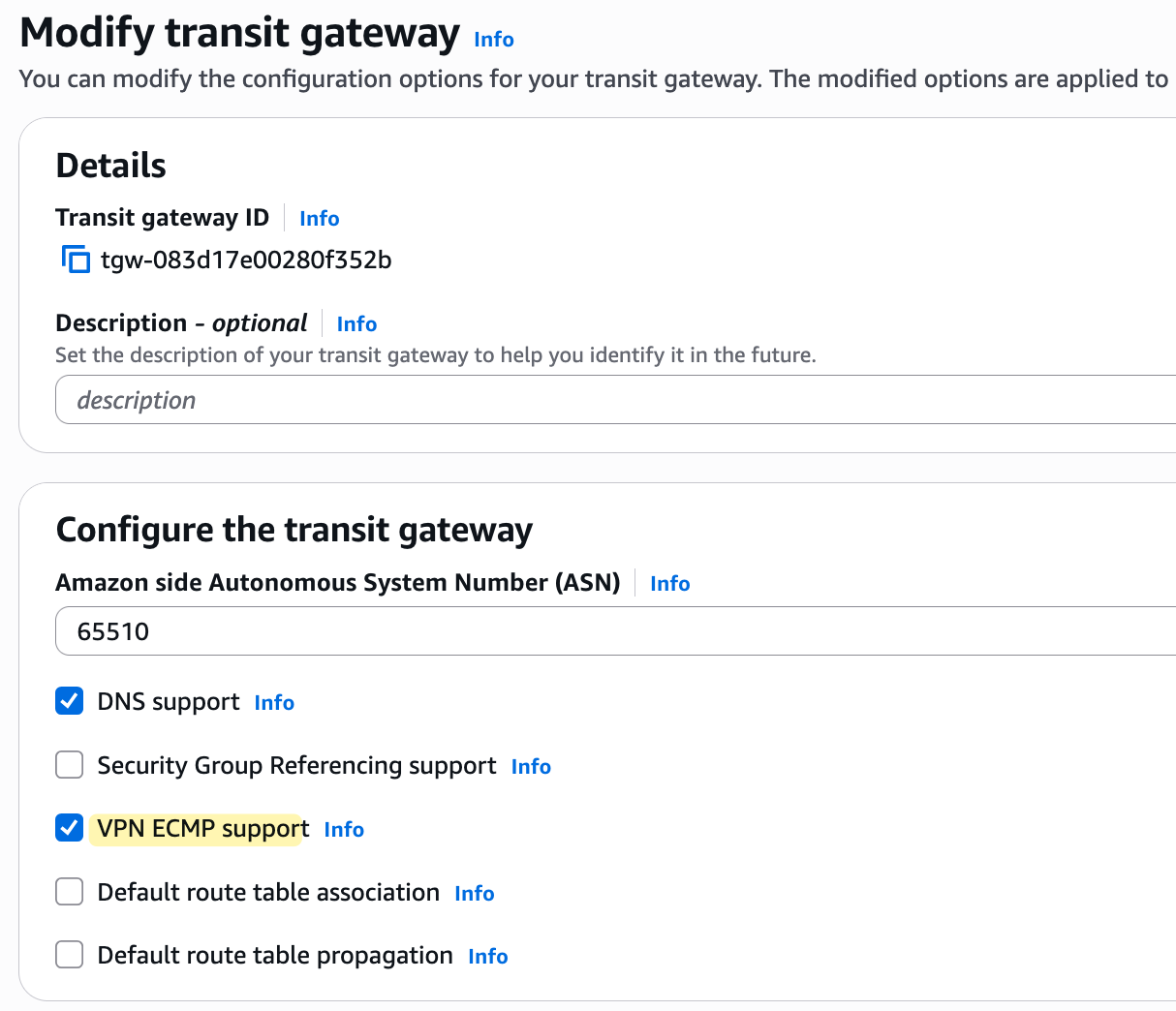Enable Security Group Referencing support

tap(69, 764)
